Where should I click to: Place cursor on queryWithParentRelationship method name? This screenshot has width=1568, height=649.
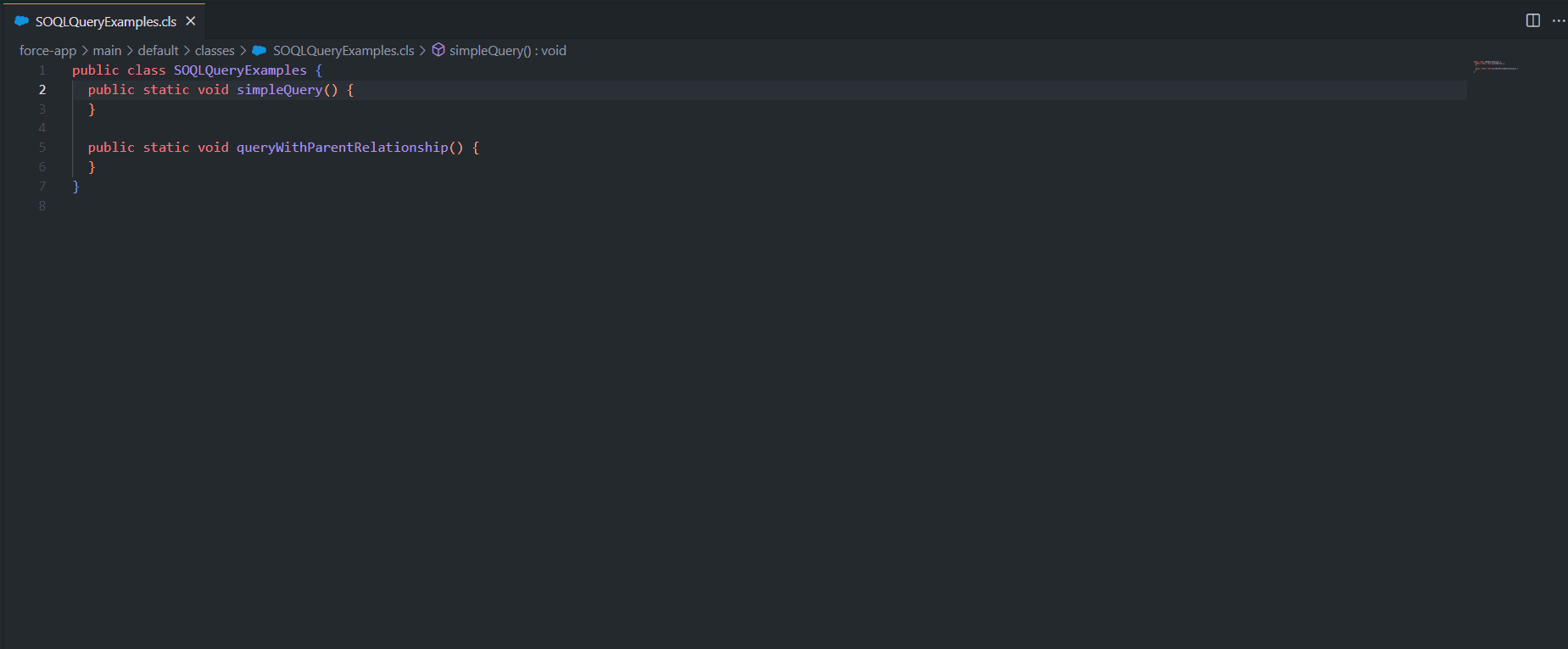[342, 148]
